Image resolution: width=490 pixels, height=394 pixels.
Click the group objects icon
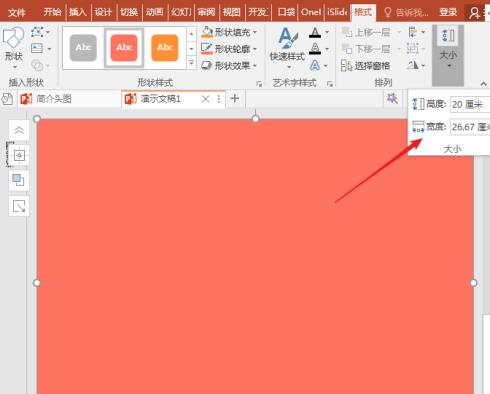coord(413,49)
